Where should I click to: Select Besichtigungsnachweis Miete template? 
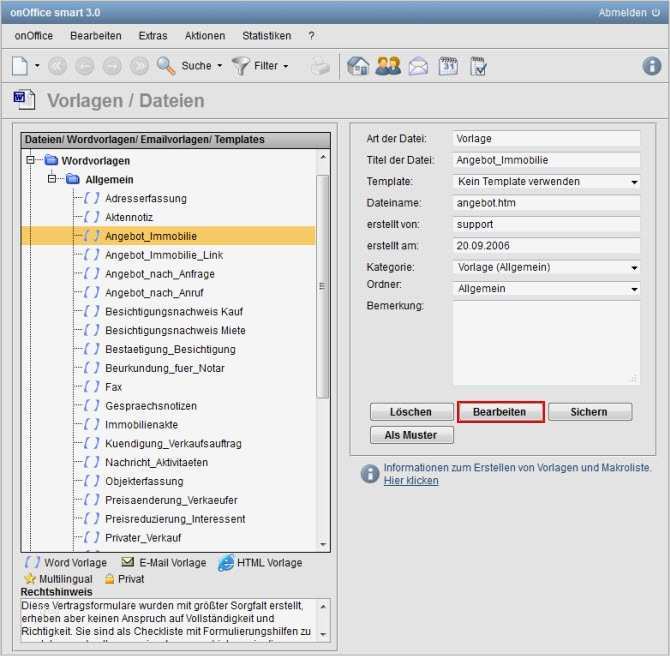coord(175,330)
